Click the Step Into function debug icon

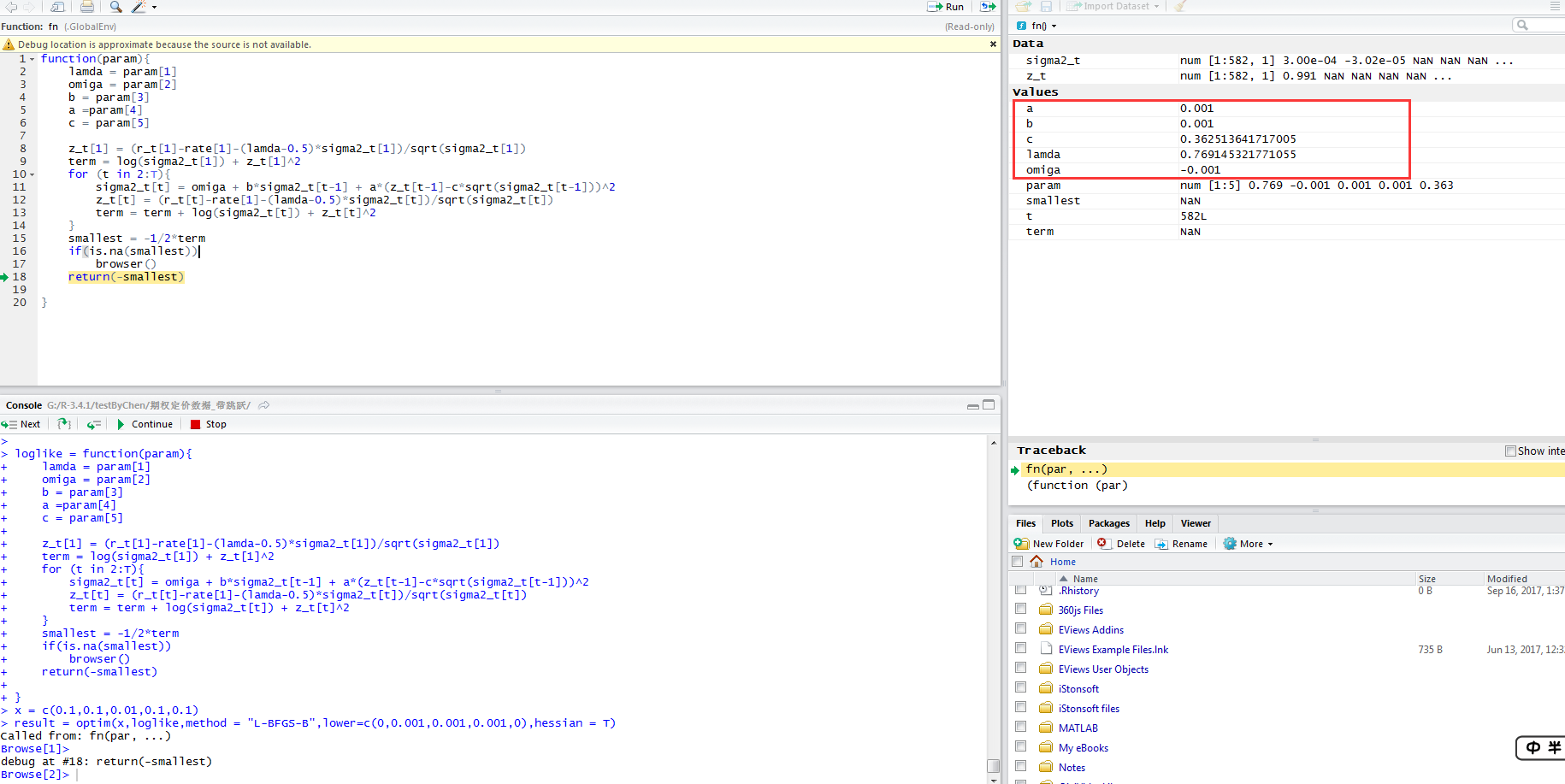64,424
